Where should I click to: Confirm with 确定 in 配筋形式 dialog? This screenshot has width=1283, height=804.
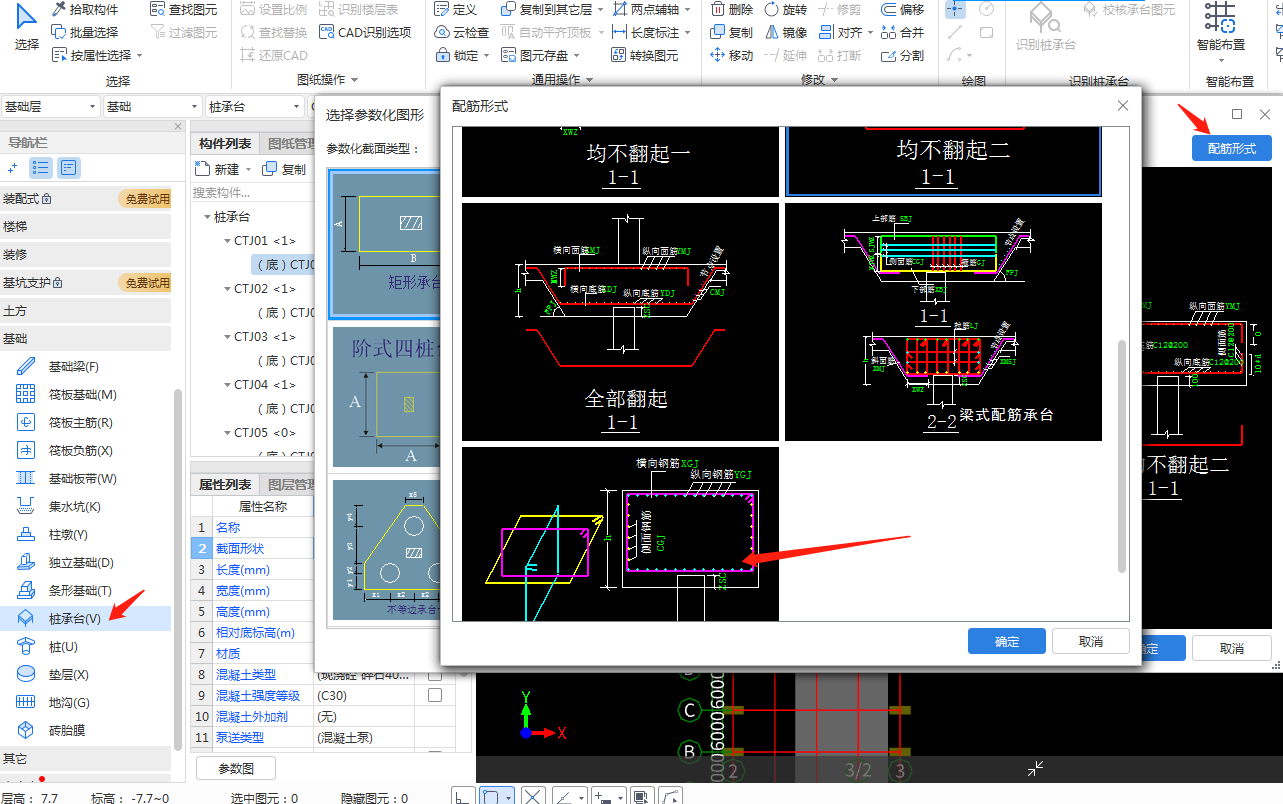(1007, 641)
